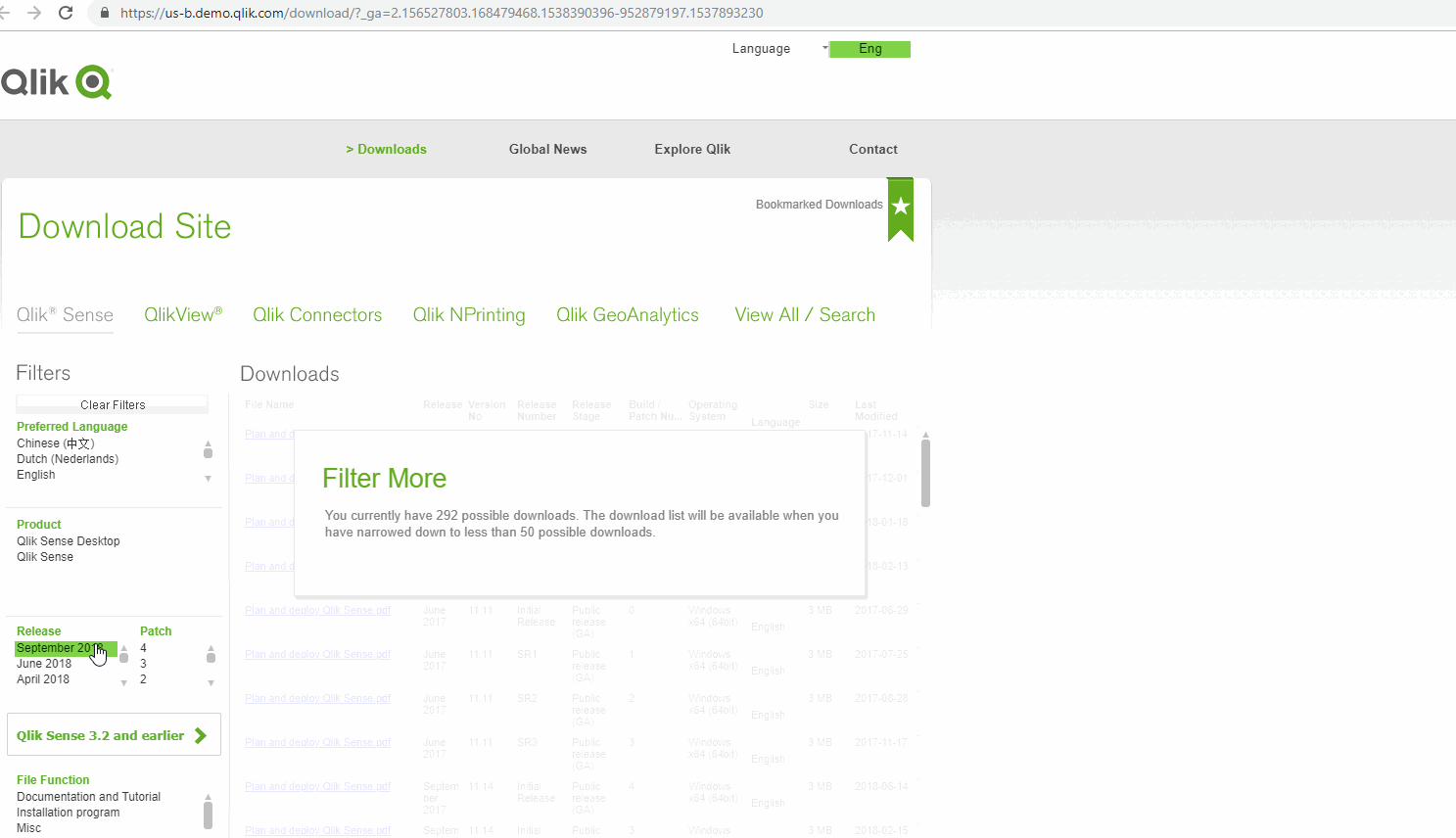Open Explore Qlik in the navigation bar
The height and width of the screenshot is (838, 1456).
click(x=692, y=149)
